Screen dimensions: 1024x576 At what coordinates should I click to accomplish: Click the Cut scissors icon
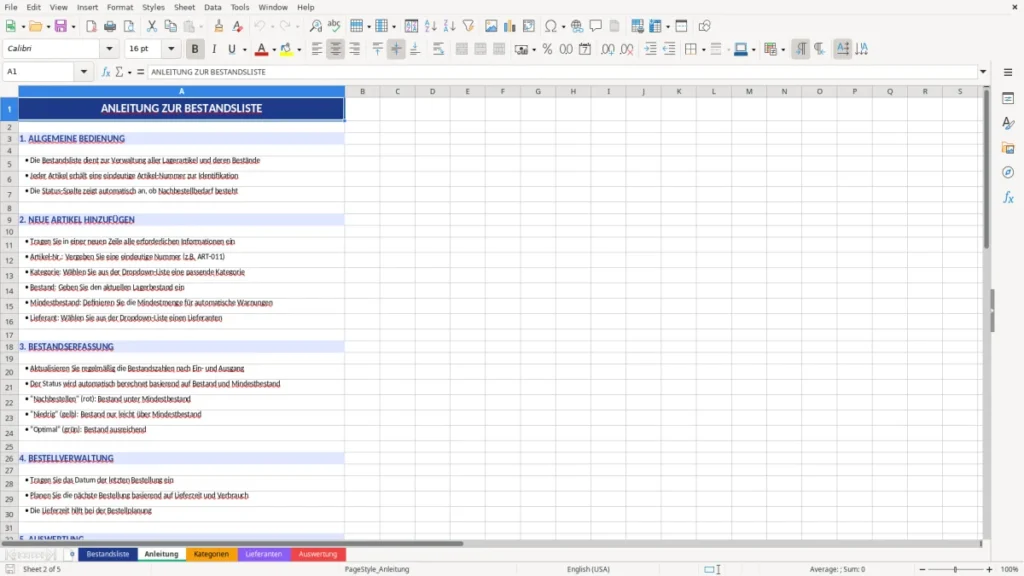click(152, 26)
